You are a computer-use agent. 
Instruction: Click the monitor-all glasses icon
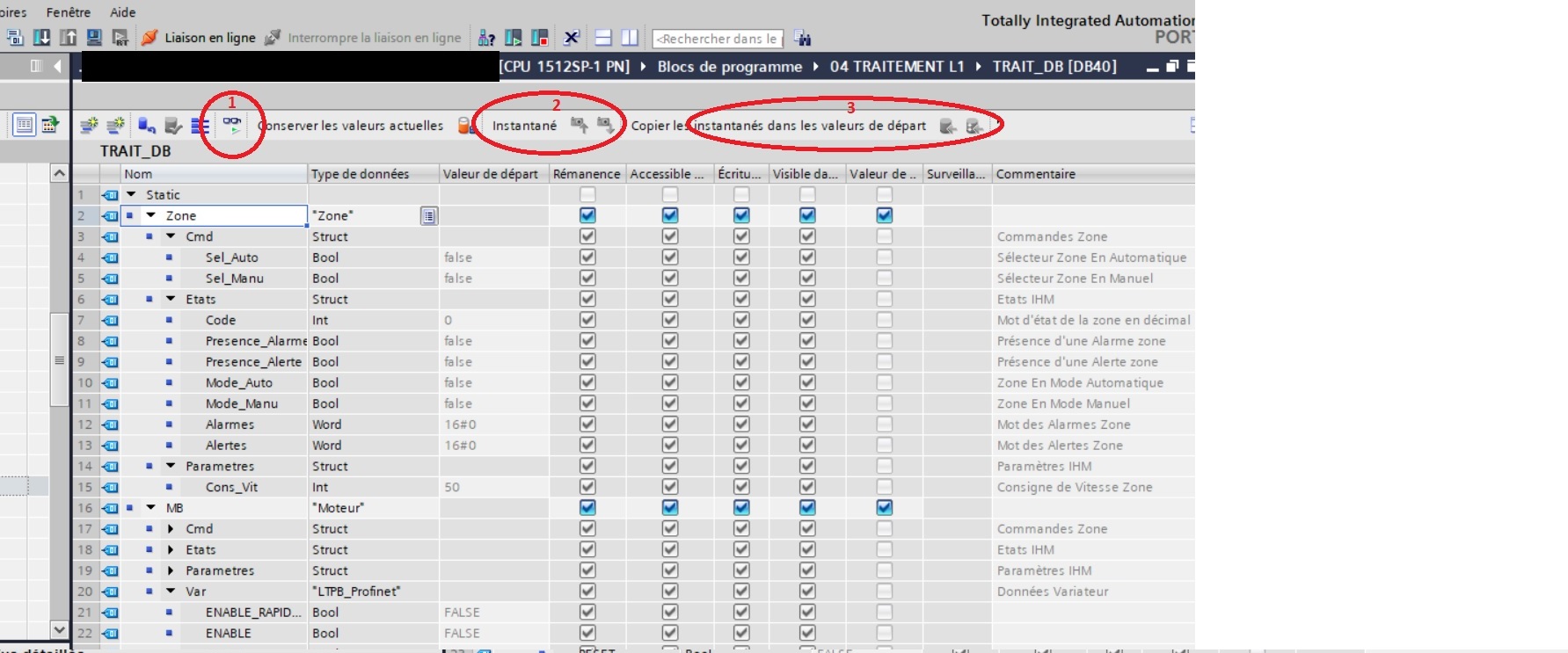pyautogui.click(x=231, y=125)
